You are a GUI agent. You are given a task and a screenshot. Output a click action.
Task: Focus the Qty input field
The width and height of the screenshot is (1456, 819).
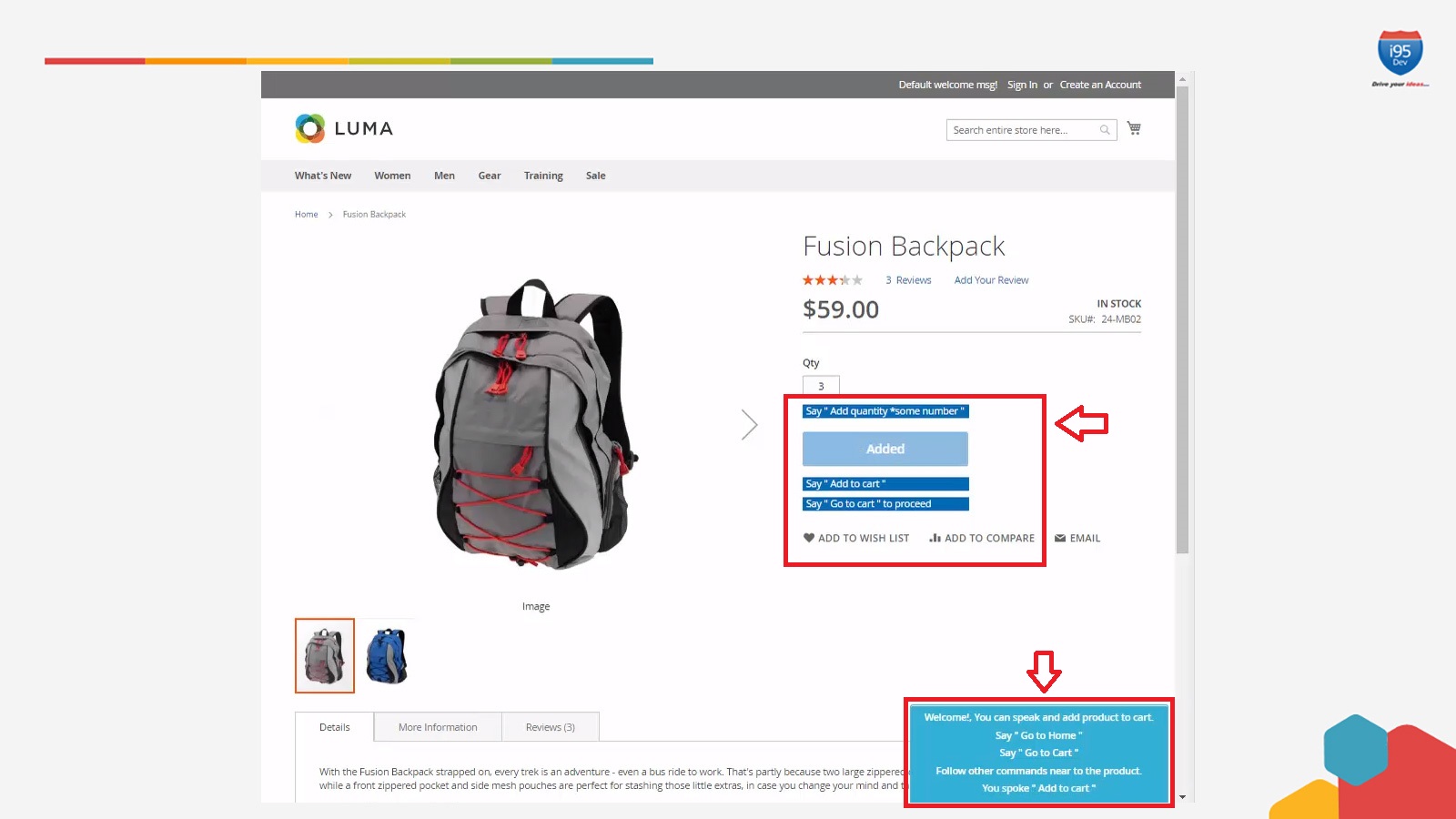click(821, 386)
